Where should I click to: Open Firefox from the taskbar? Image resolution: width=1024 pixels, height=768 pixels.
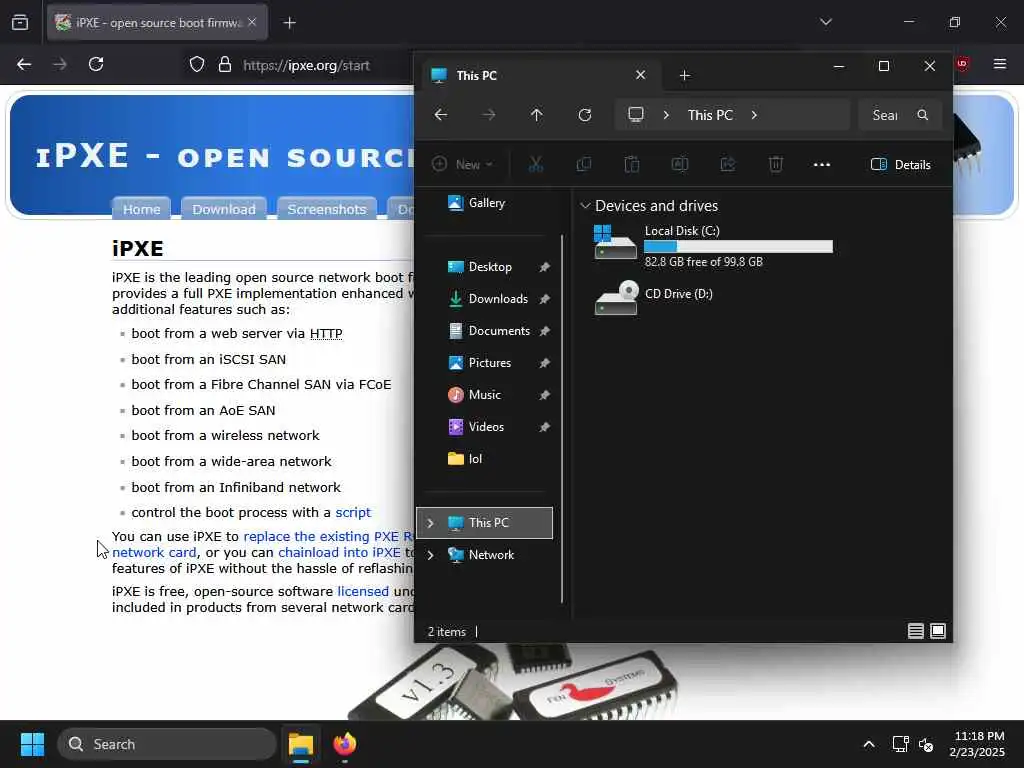pyautogui.click(x=345, y=744)
